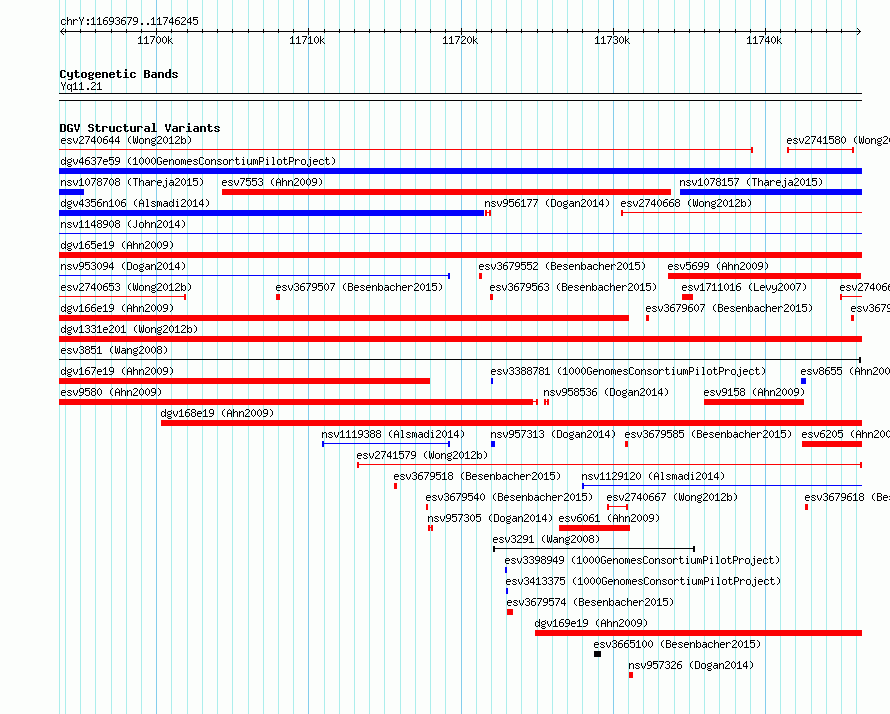Select the dgv4637e59 blue variant bar
The image size is (890, 714).
460,171
